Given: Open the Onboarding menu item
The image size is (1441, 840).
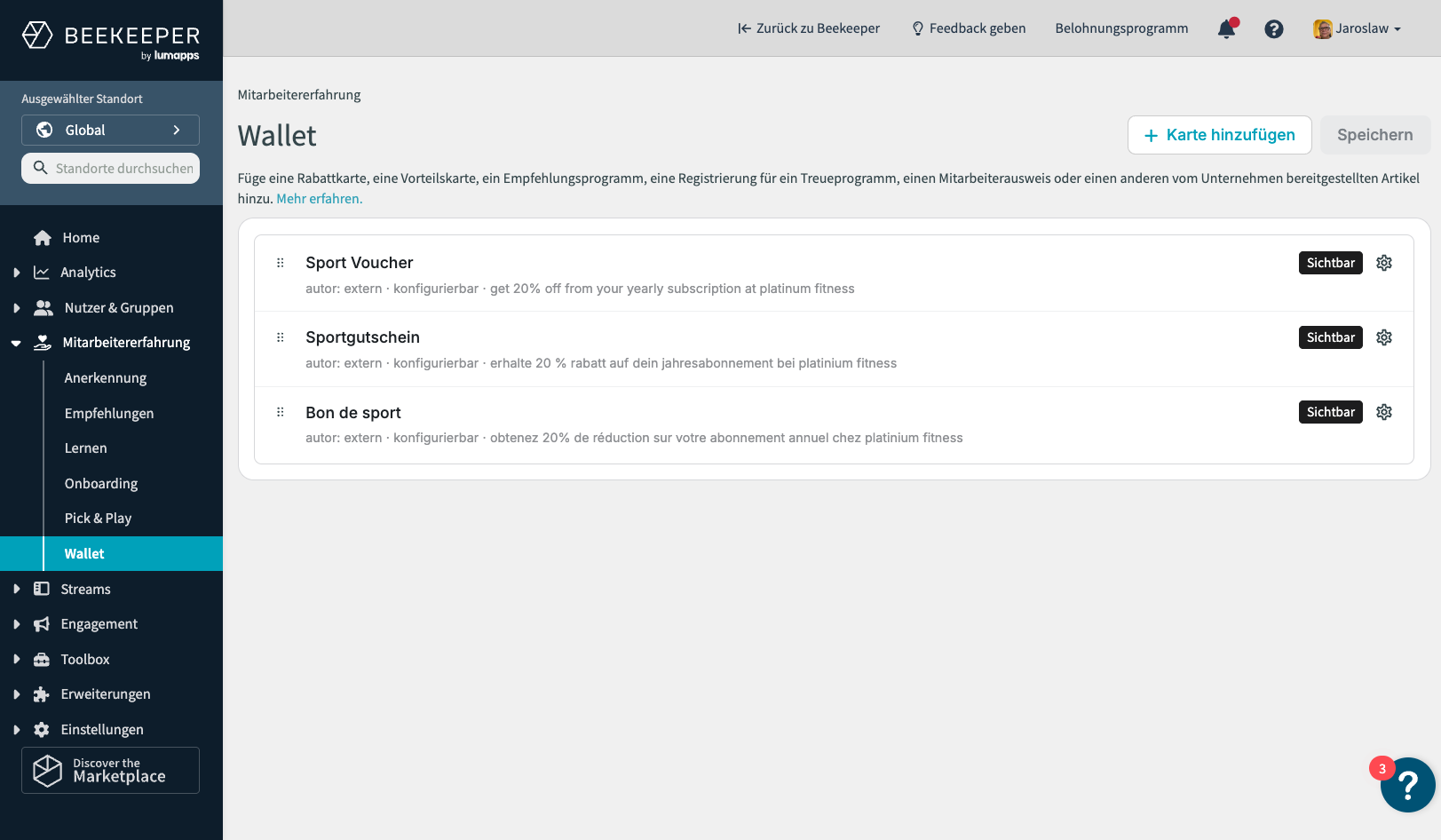Looking at the screenshot, I should click(101, 484).
